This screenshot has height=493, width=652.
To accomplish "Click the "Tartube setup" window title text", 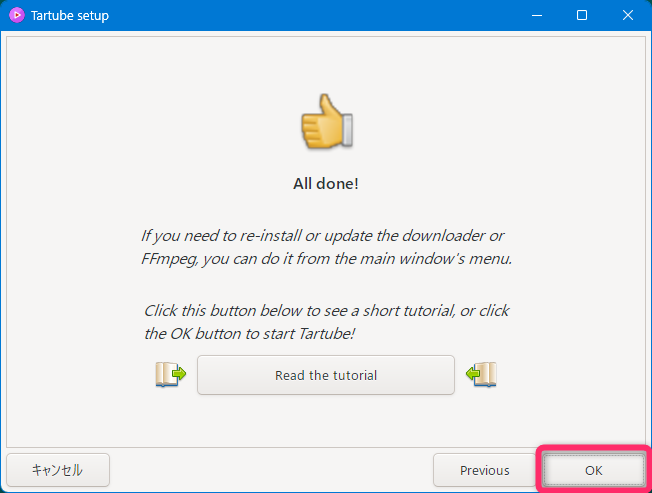I will tap(70, 16).
